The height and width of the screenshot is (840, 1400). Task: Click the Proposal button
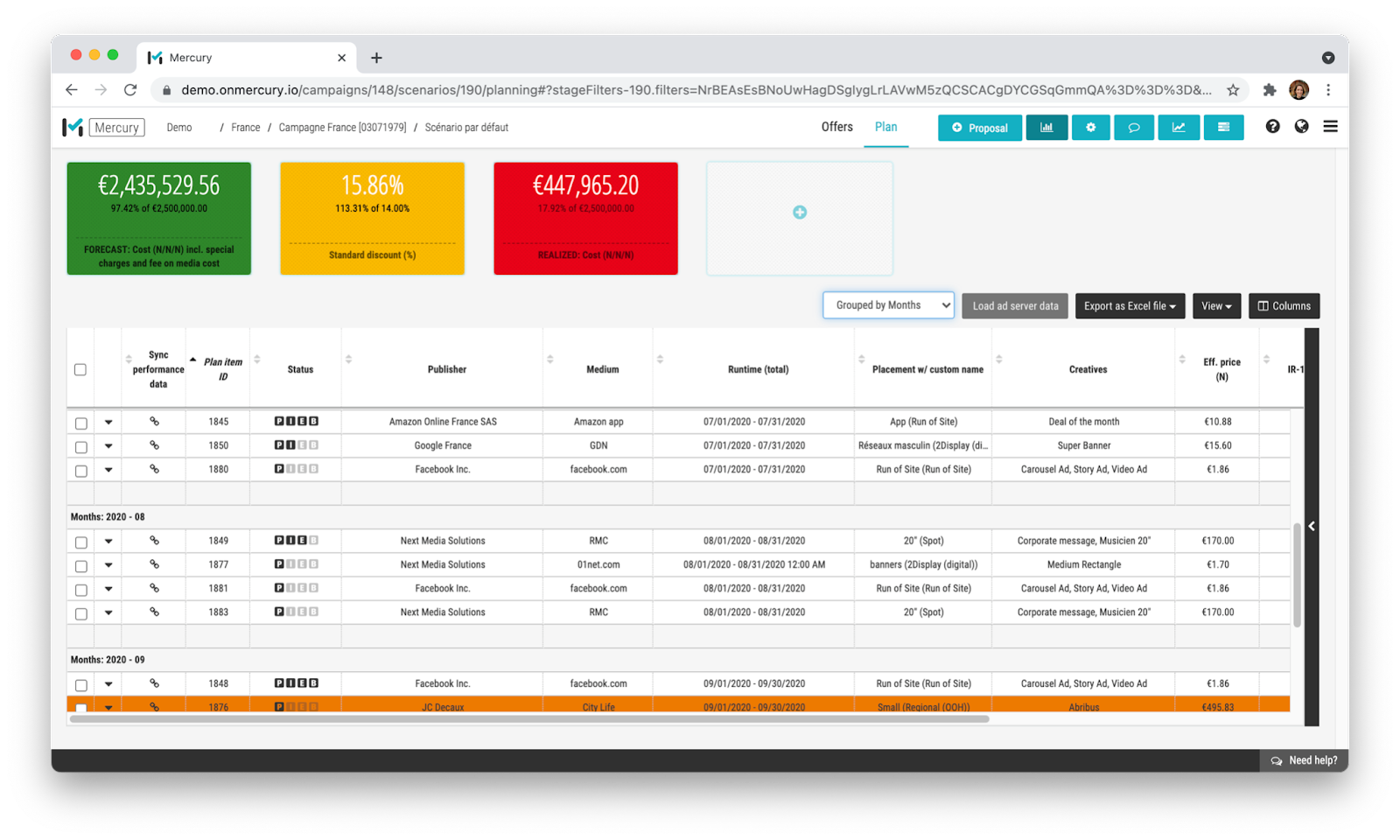tap(979, 127)
